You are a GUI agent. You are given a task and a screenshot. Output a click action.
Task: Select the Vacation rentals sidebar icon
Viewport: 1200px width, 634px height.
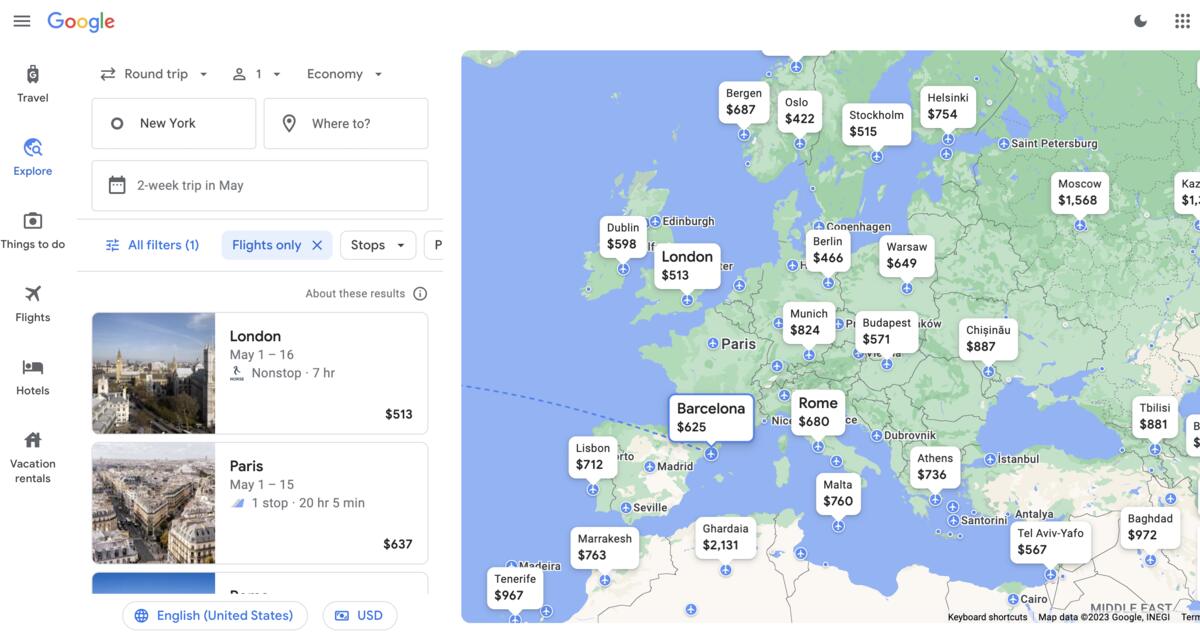tap(32, 450)
